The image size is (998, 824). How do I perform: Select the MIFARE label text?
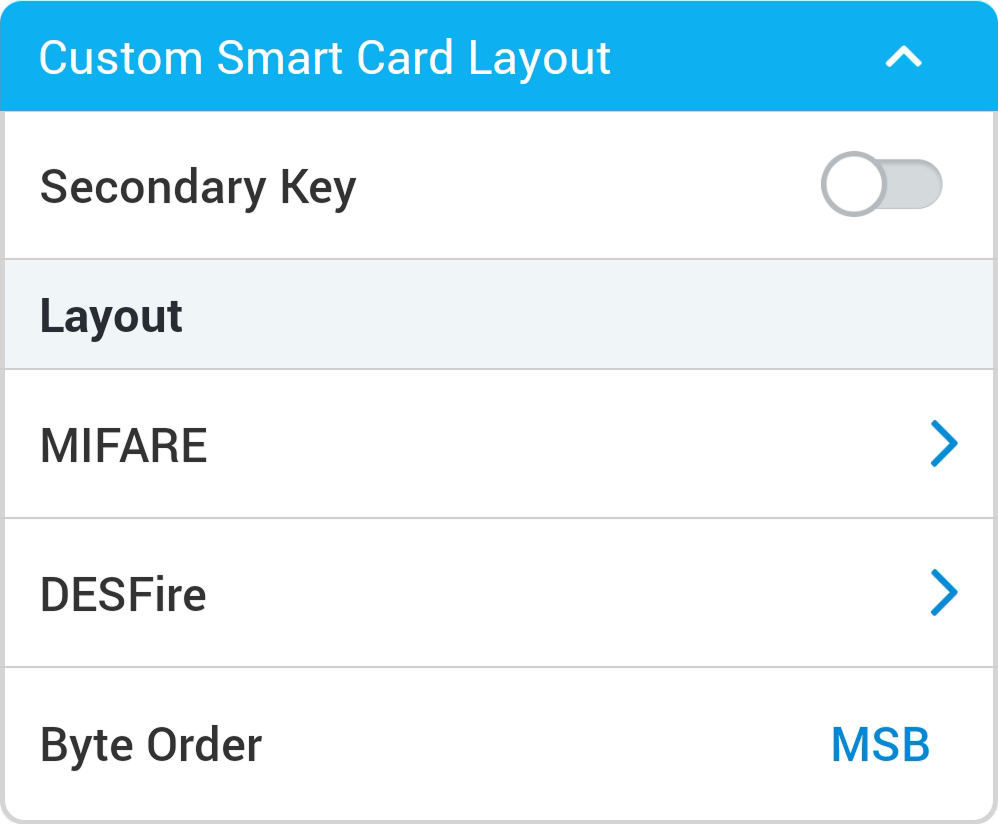pyautogui.click(x=123, y=445)
